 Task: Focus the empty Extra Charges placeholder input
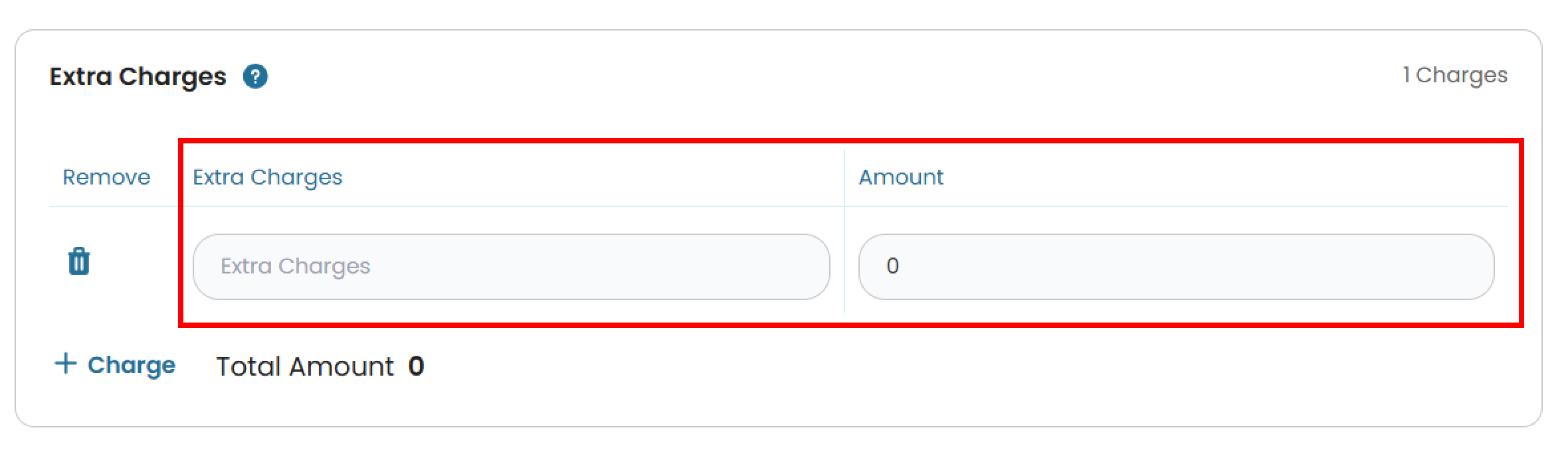512,265
